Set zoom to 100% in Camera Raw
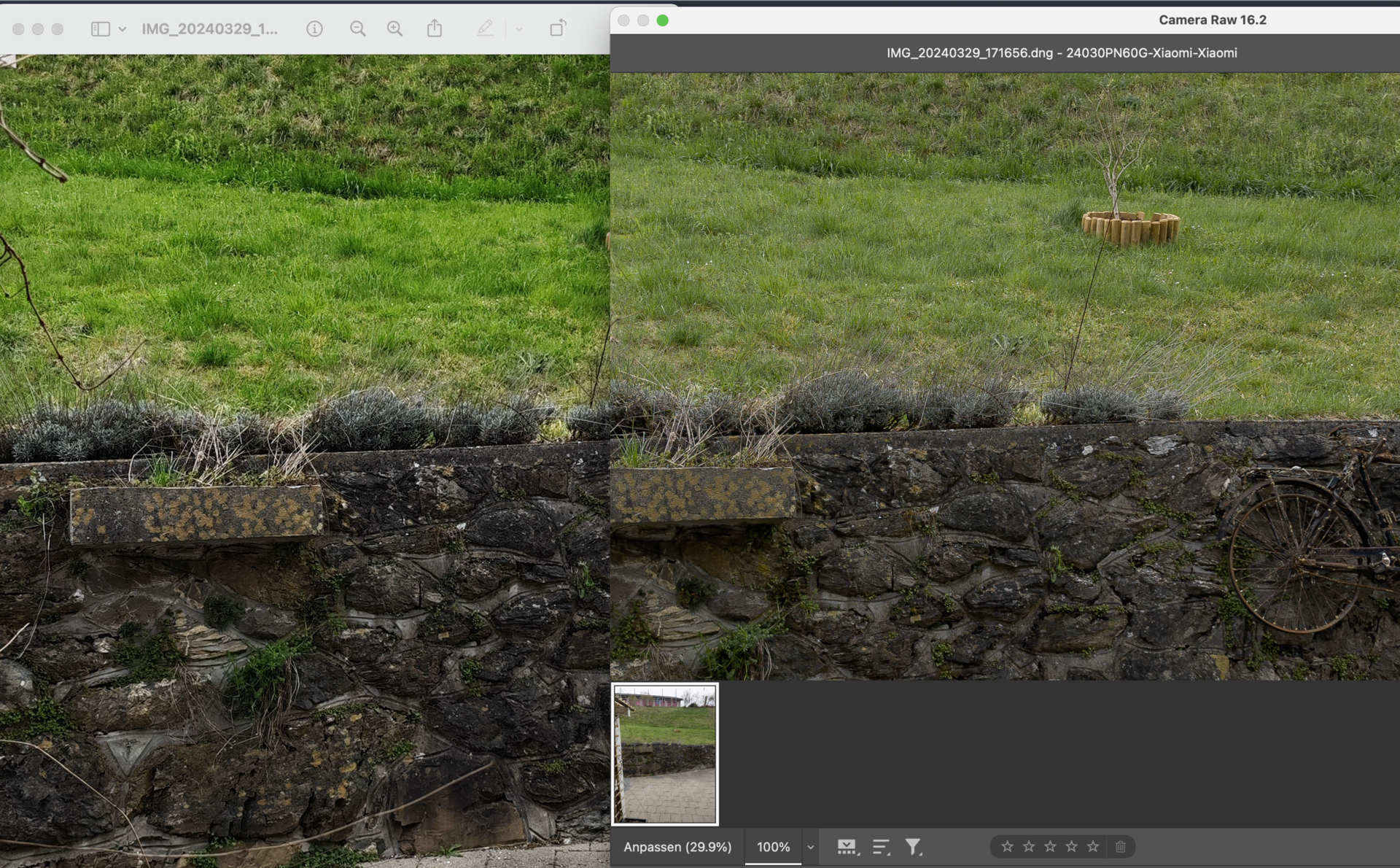 coord(773,847)
